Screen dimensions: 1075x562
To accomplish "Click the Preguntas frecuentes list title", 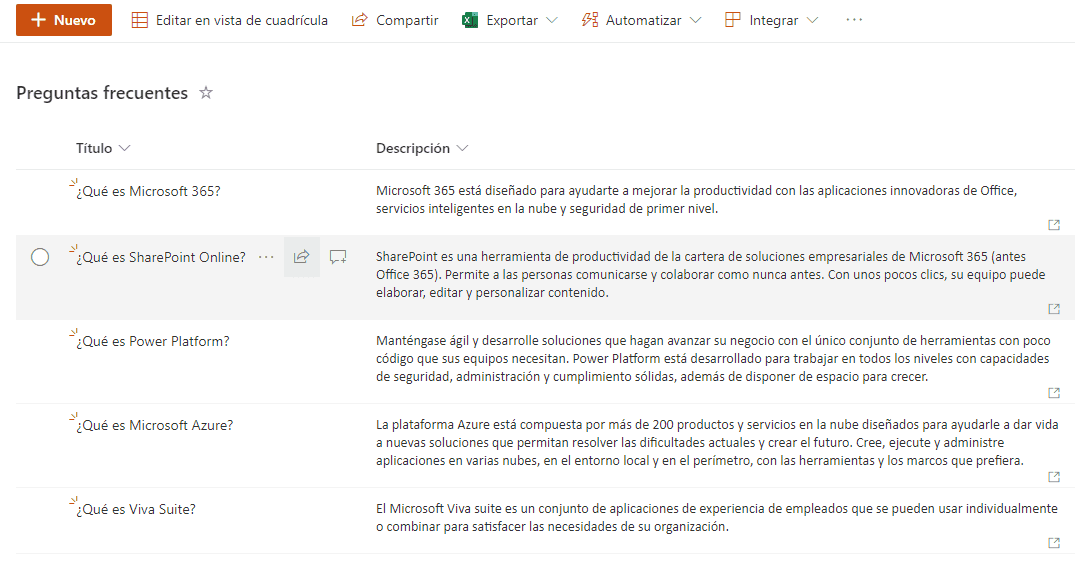I will tap(102, 93).
